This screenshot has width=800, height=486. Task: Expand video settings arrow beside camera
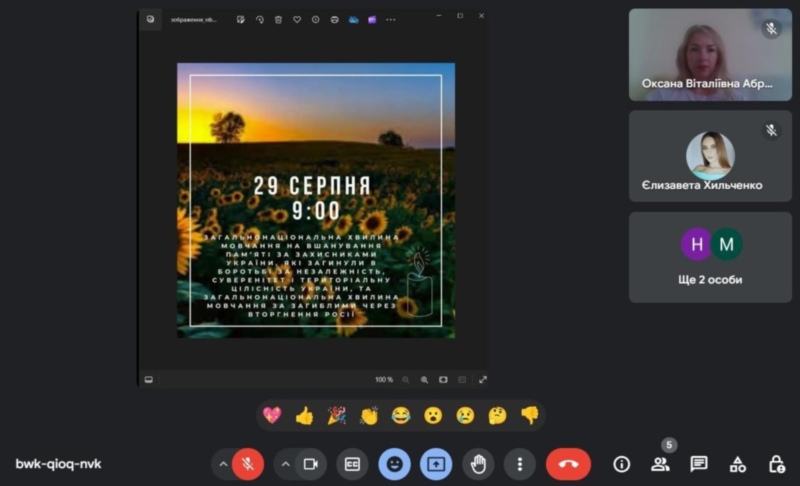point(285,464)
